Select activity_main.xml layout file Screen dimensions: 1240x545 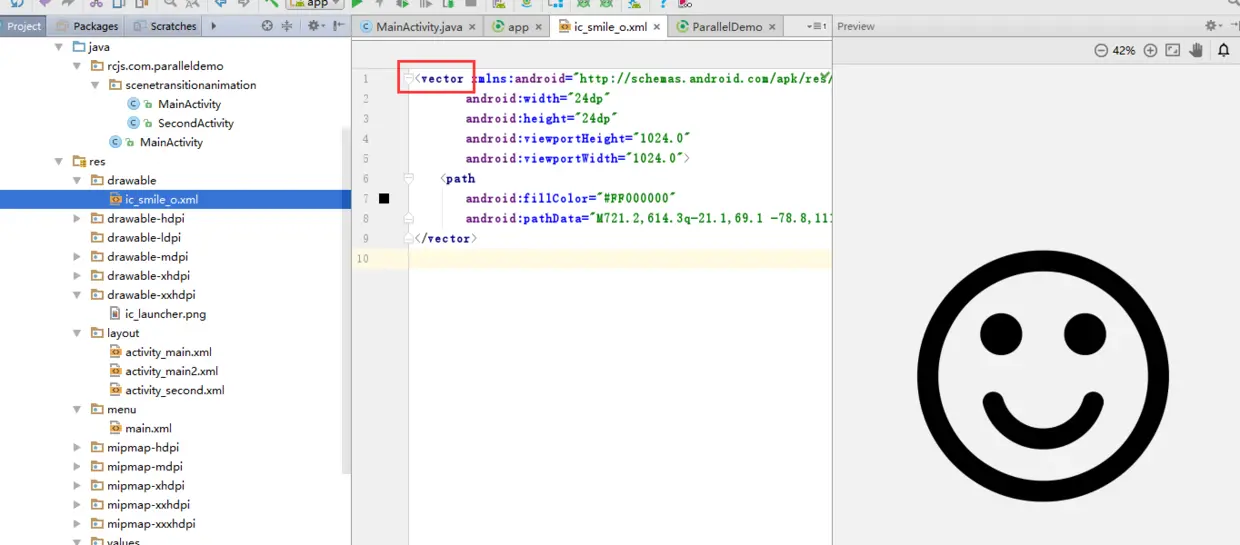(x=168, y=352)
